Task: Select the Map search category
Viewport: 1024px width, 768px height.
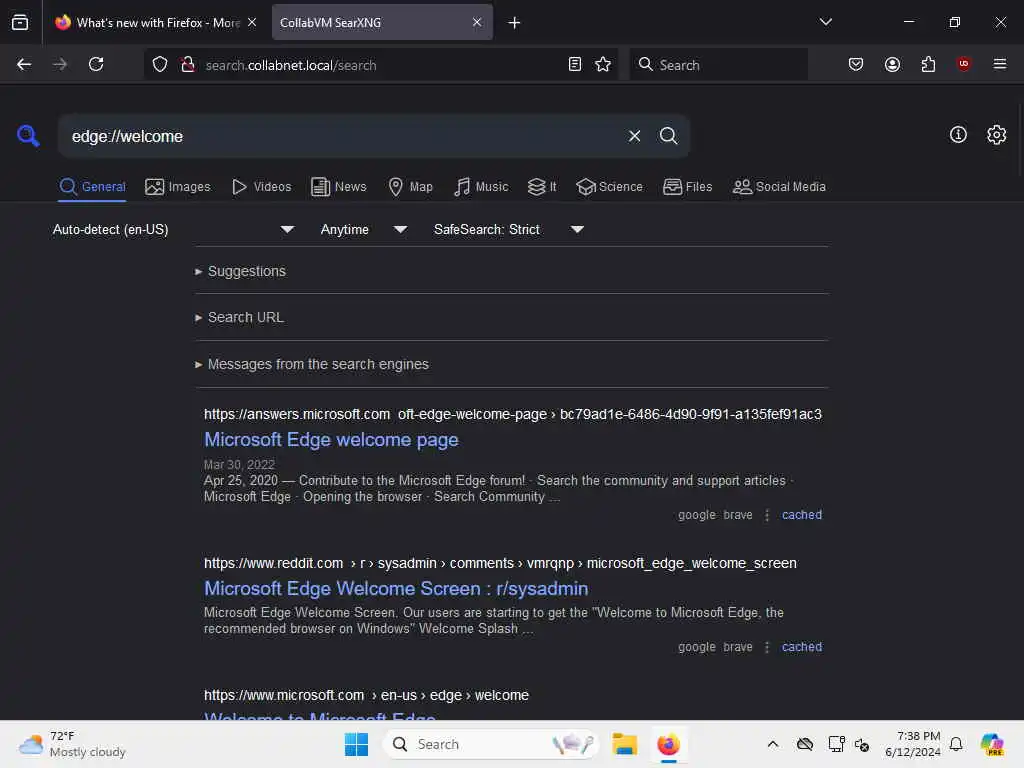Action: pyautogui.click(x=410, y=187)
